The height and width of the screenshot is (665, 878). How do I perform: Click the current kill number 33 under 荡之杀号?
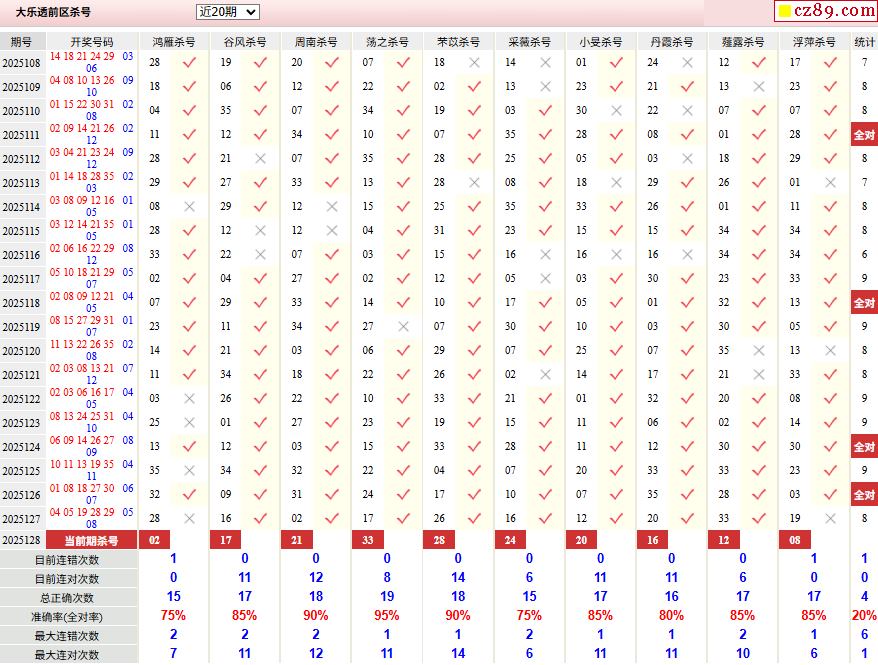368,541
